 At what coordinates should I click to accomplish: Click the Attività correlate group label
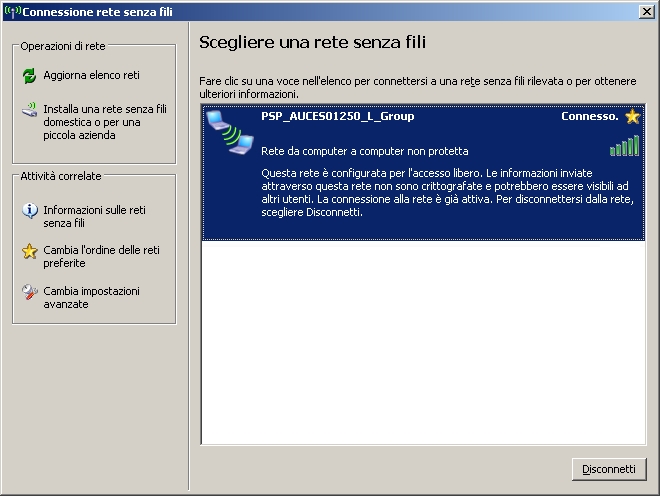coord(61,176)
